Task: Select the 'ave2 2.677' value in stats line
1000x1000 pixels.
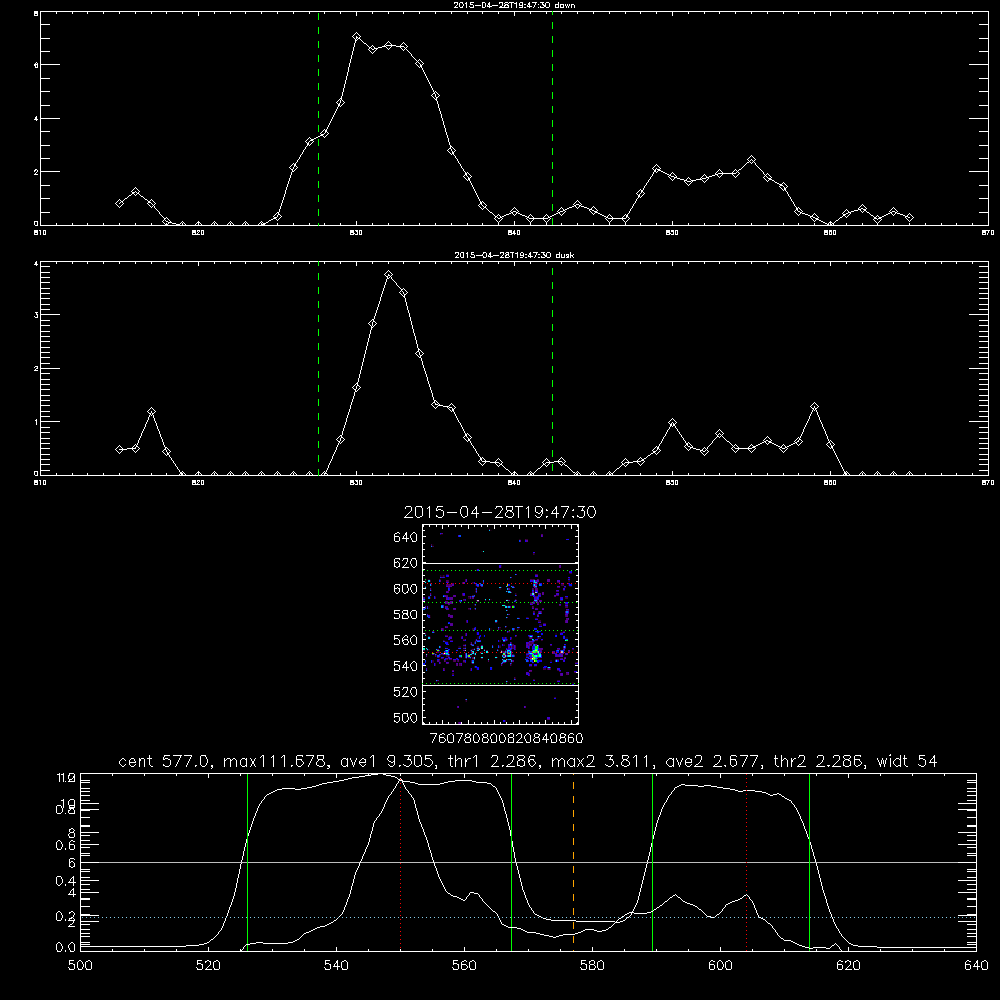Action: 712,761
